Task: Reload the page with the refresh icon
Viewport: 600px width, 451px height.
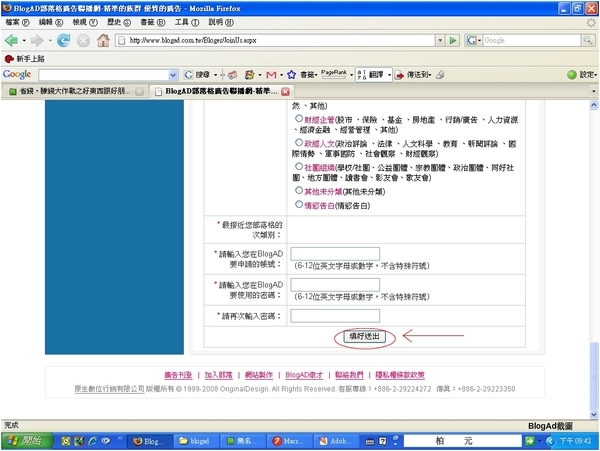Action: pyautogui.click(x=64, y=40)
